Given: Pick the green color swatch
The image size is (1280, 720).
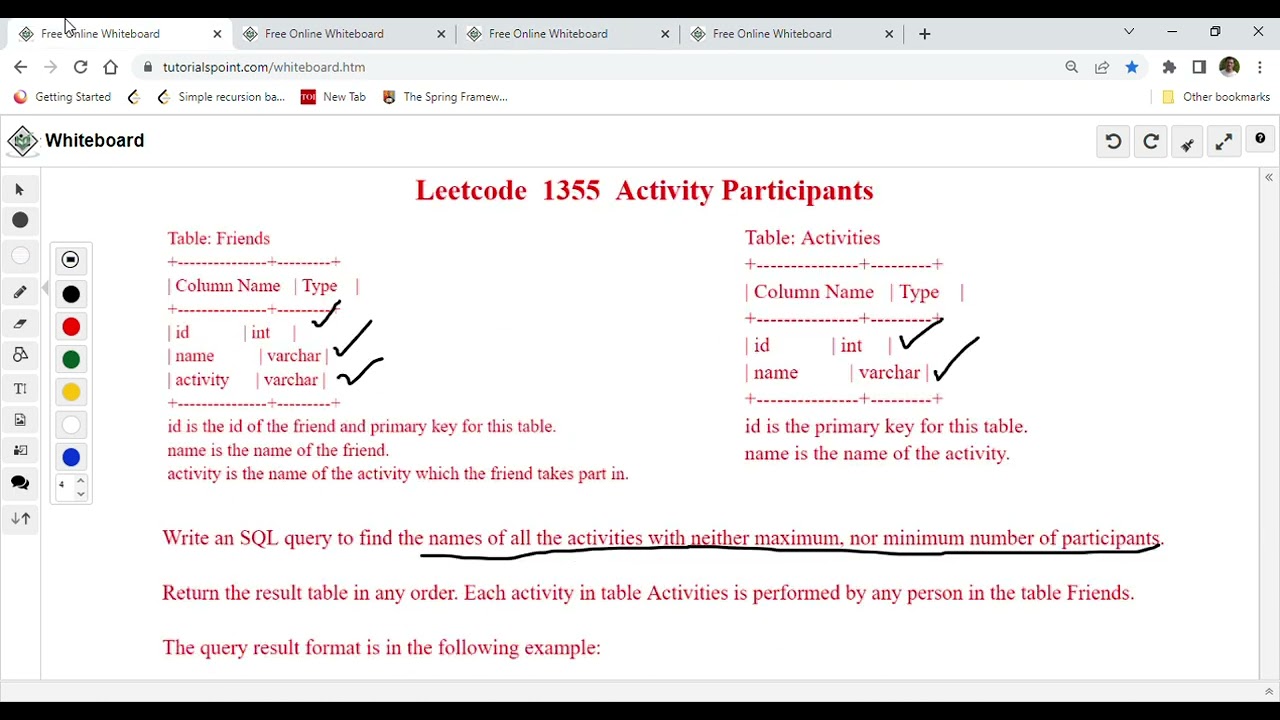Looking at the screenshot, I should pyautogui.click(x=71, y=359).
